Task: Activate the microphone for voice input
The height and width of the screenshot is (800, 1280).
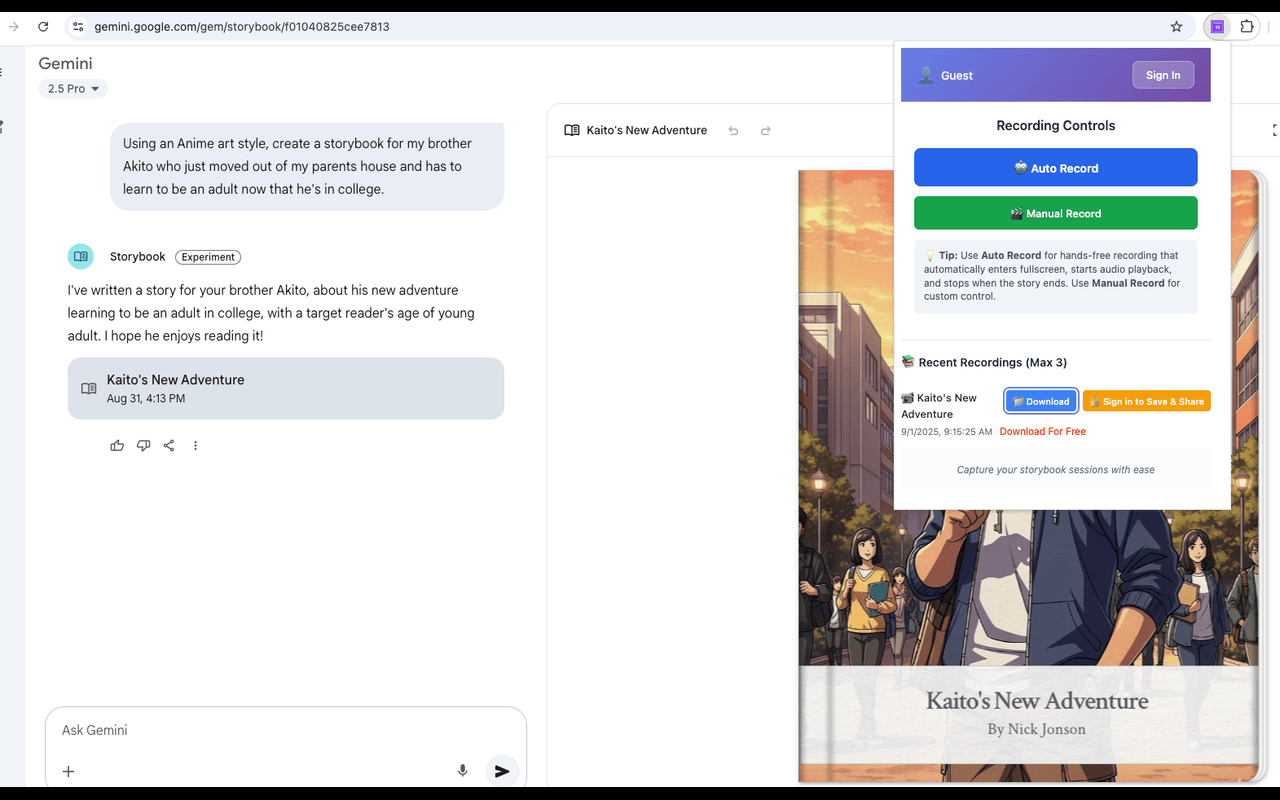Action: point(462,771)
